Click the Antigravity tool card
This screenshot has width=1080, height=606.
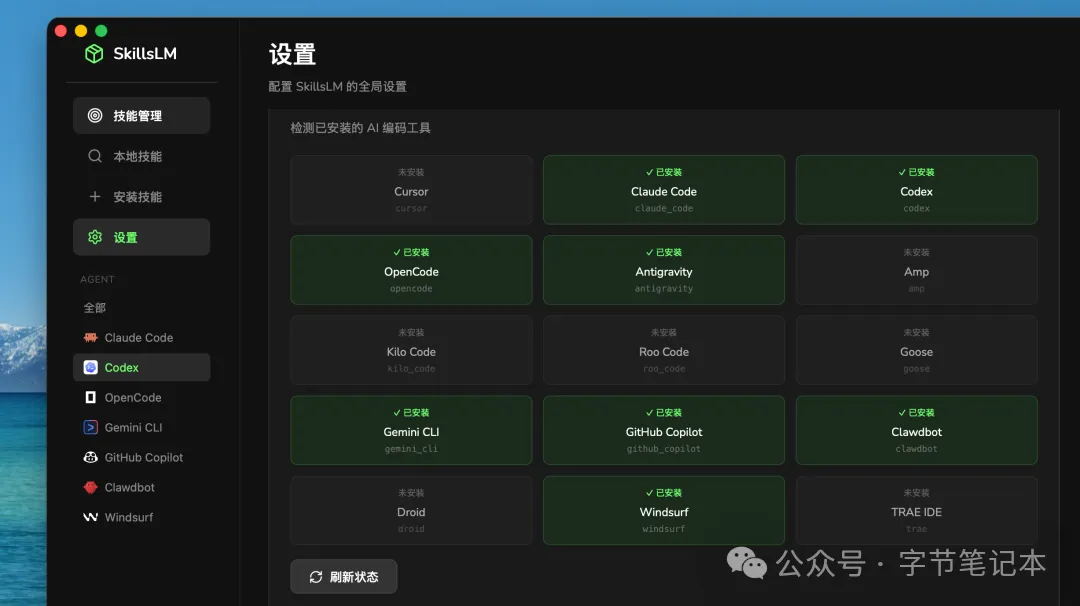663,270
